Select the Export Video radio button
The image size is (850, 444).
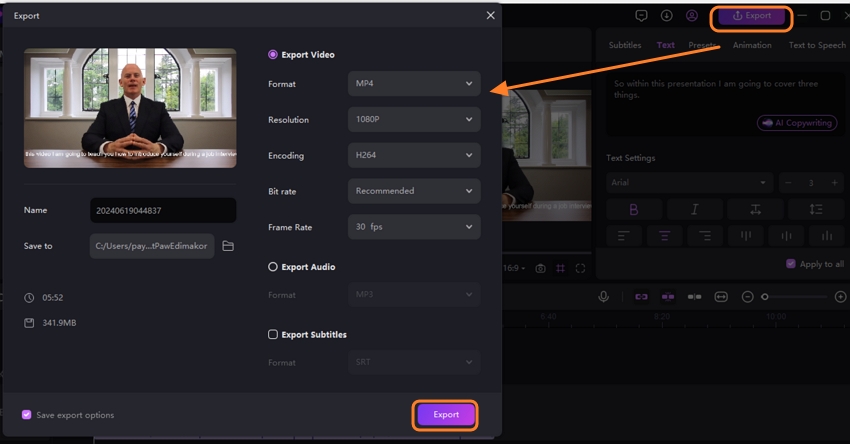point(273,54)
